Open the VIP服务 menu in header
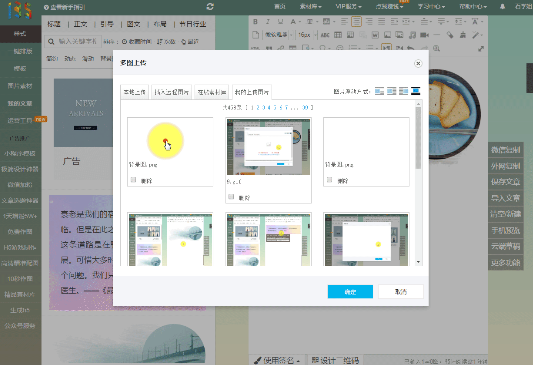The height and width of the screenshot is (365, 533). (348, 6)
